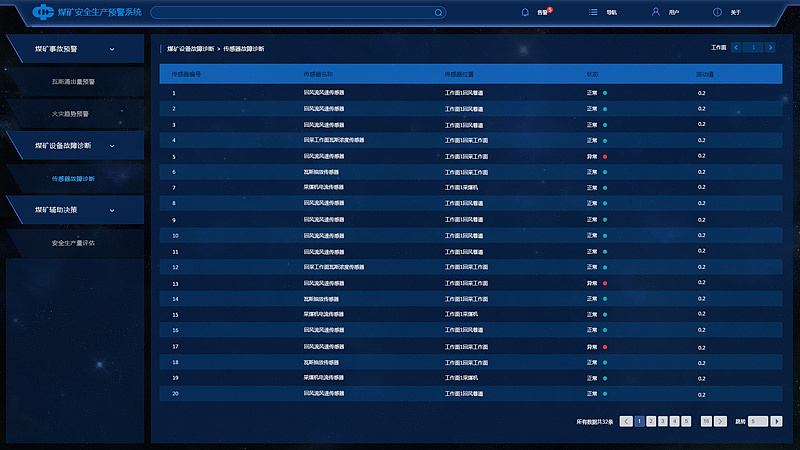
Task: Click the 导航 label in top bar
Action: click(612, 13)
